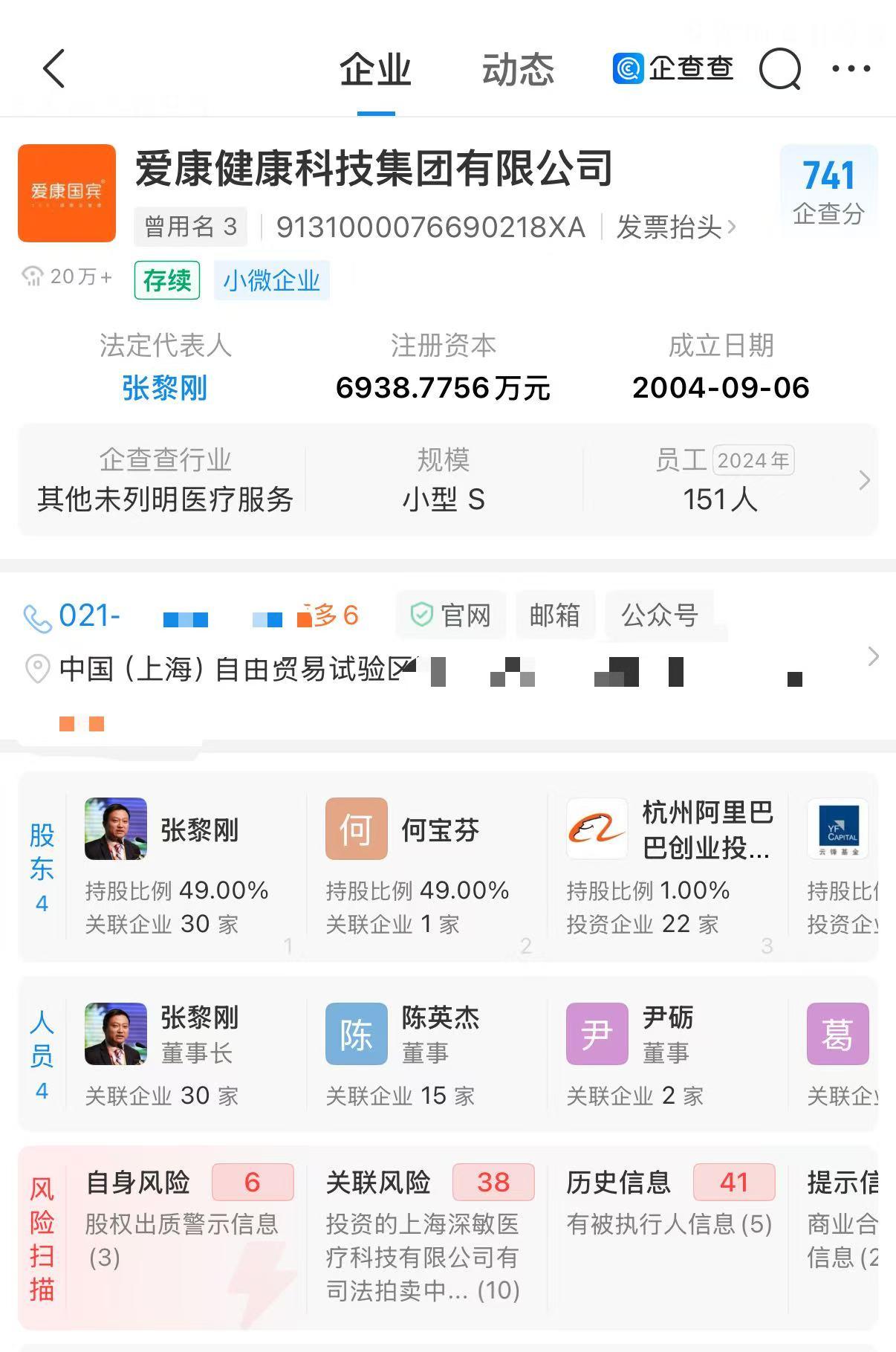Tap the 葛 avatar icon
896x1352 pixels.
(838, 1034)
